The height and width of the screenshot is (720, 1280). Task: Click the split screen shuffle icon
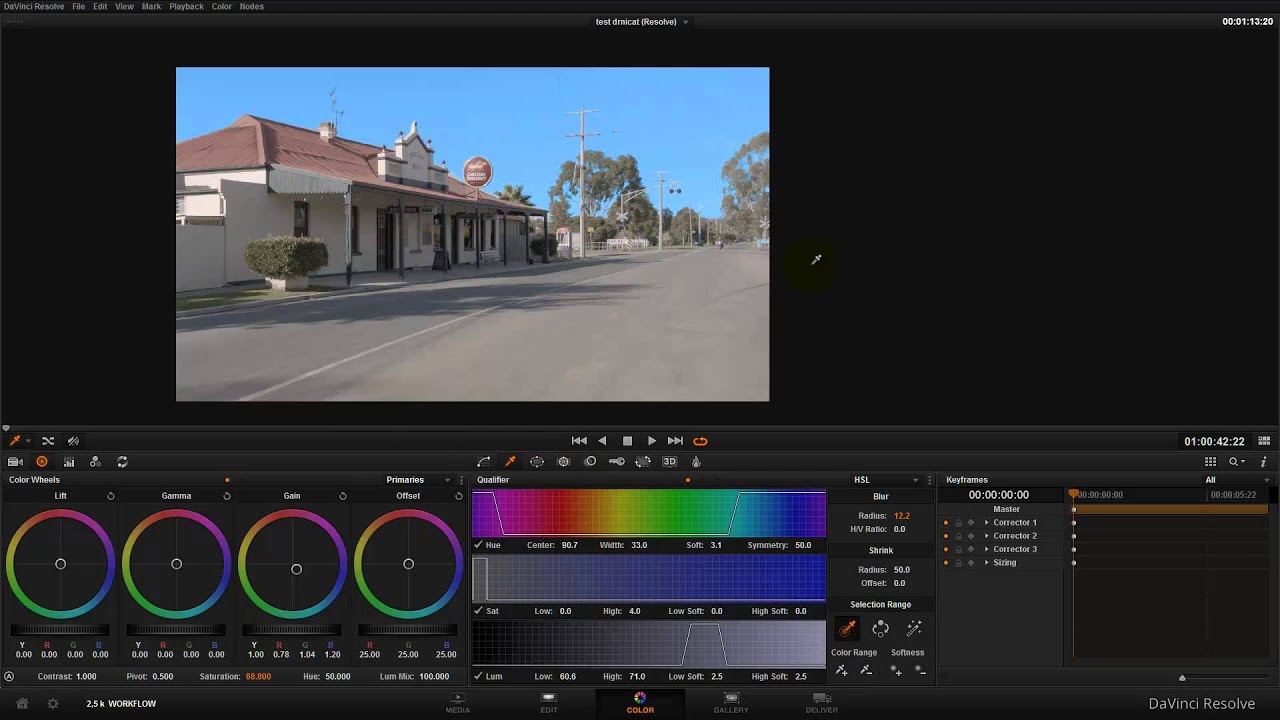pyautogui.click(x=47, y=440)
